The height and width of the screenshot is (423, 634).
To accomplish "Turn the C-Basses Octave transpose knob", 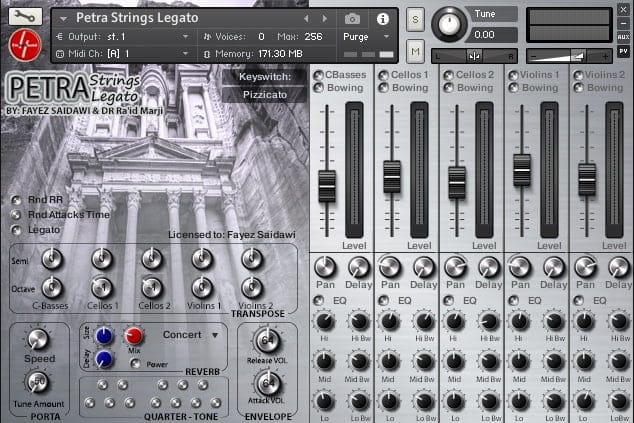I will tap(52, 288).
